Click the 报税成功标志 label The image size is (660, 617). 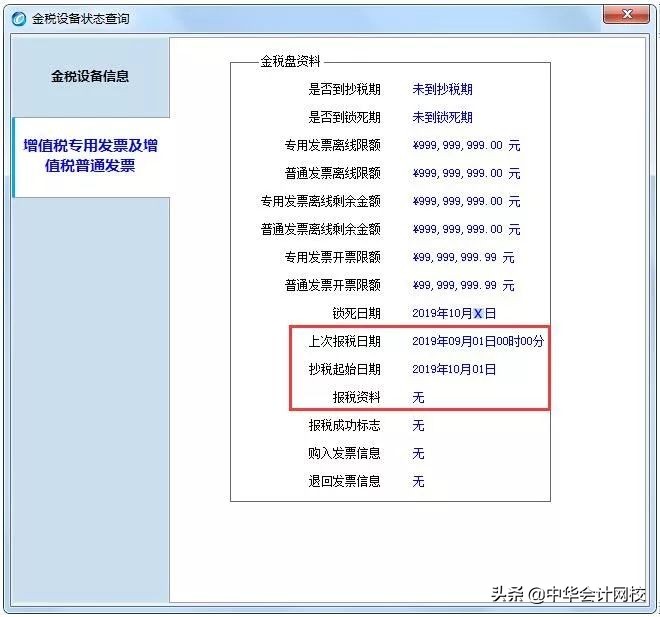344,426
